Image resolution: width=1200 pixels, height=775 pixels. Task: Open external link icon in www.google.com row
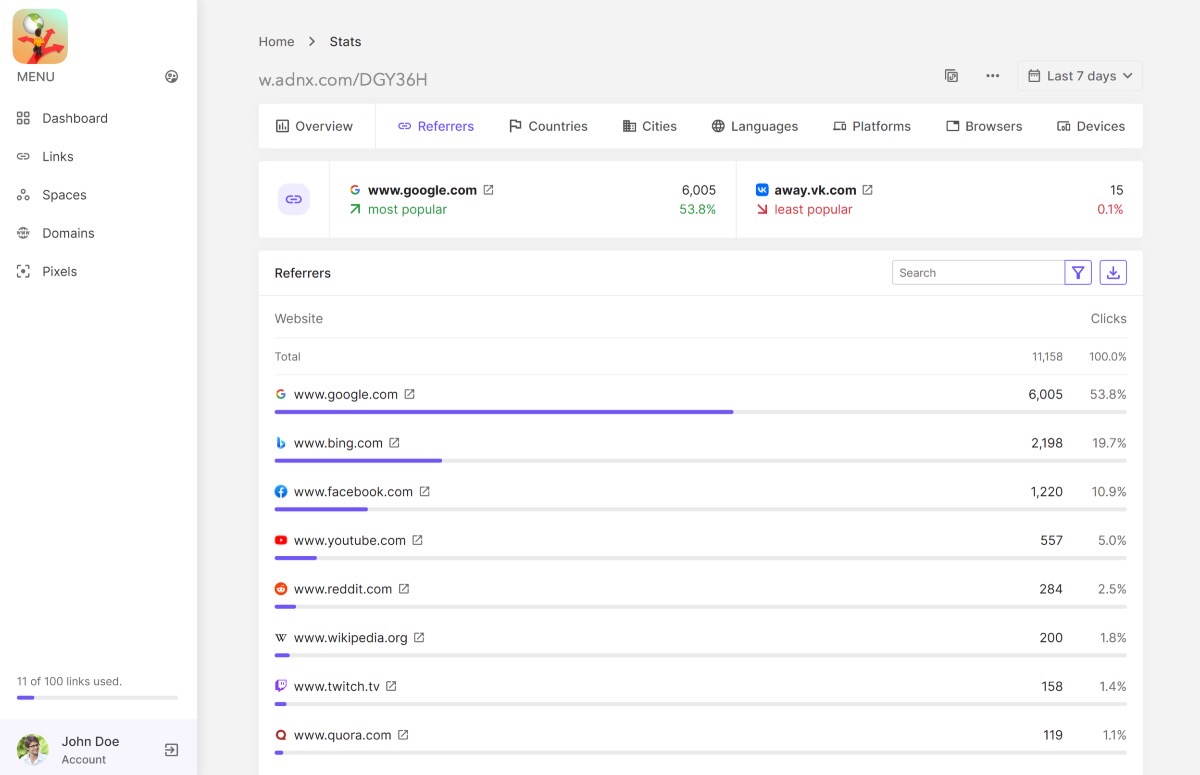409,394
